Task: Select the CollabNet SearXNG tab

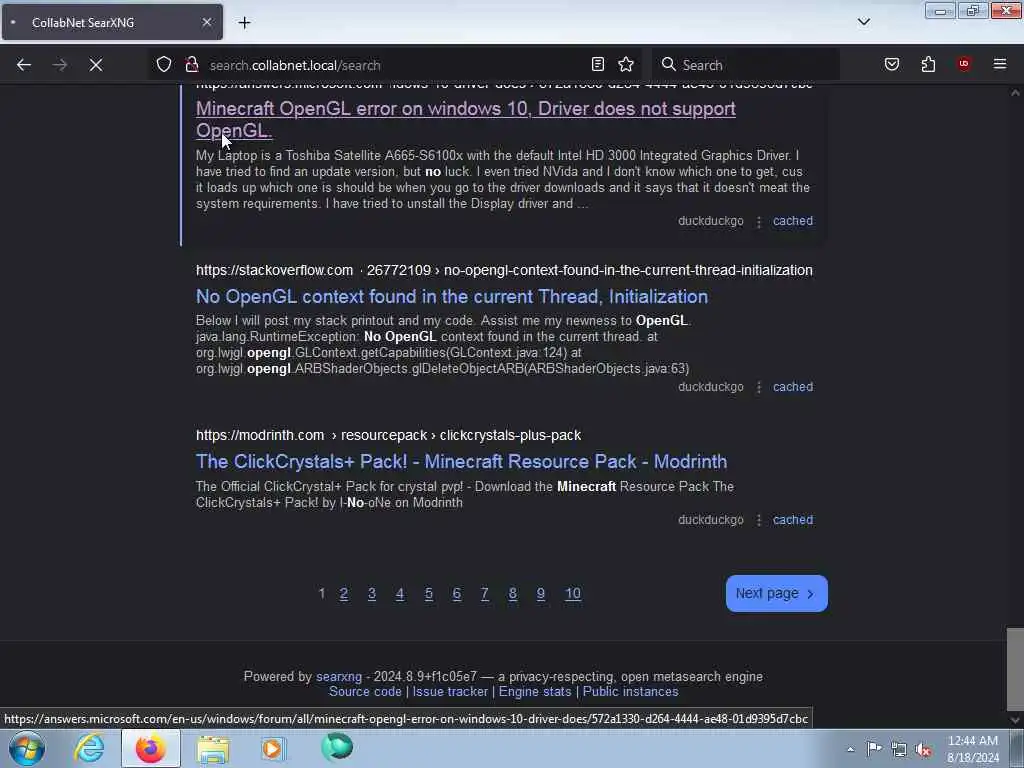Action: [112, 22]
